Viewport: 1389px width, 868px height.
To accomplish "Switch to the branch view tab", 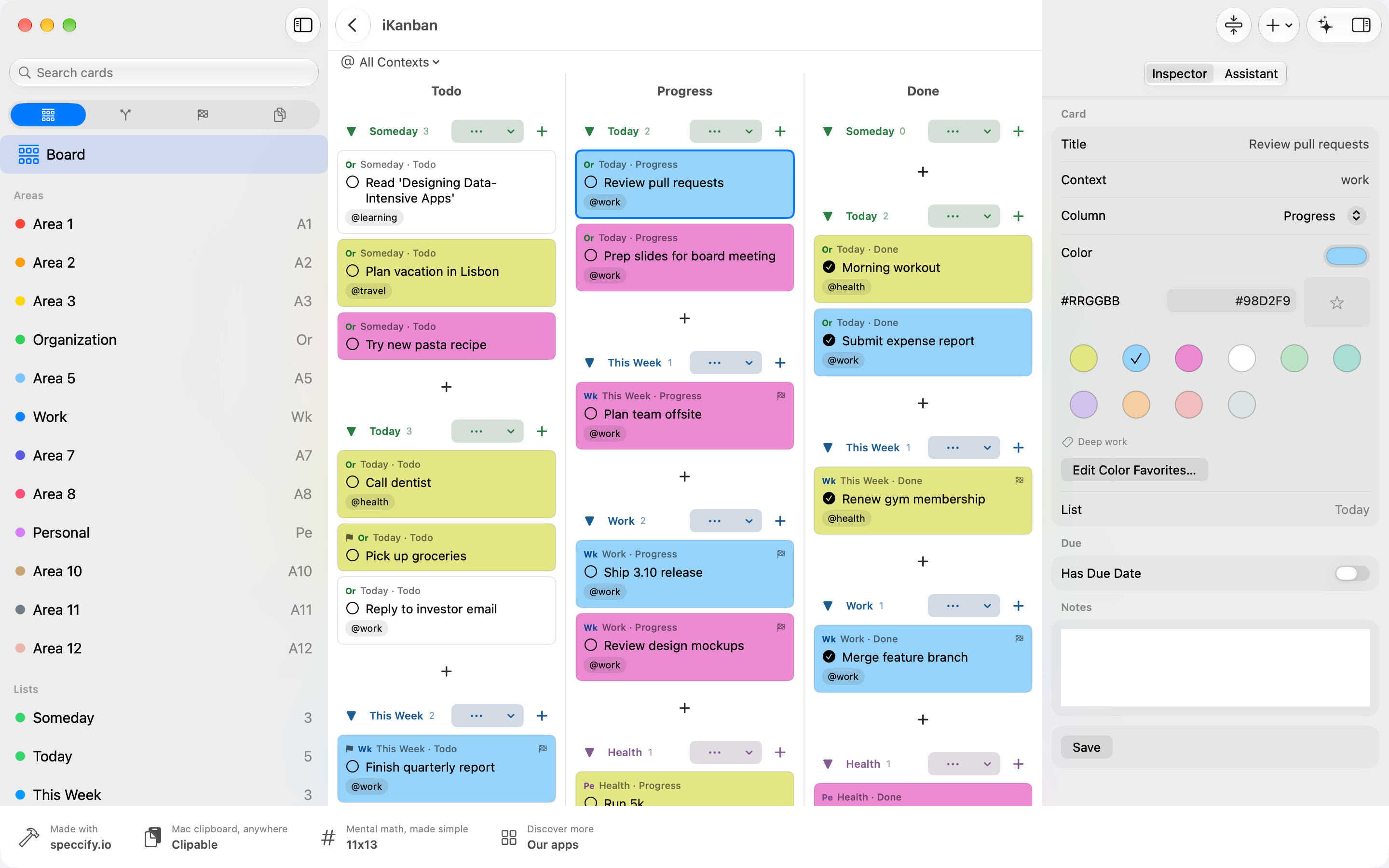I will 125,115.
